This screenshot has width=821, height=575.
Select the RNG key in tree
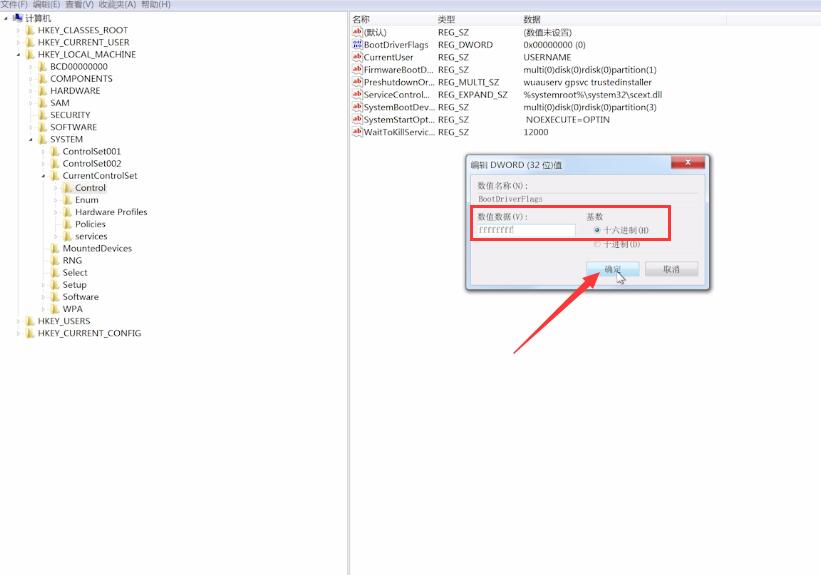point(72,260)
